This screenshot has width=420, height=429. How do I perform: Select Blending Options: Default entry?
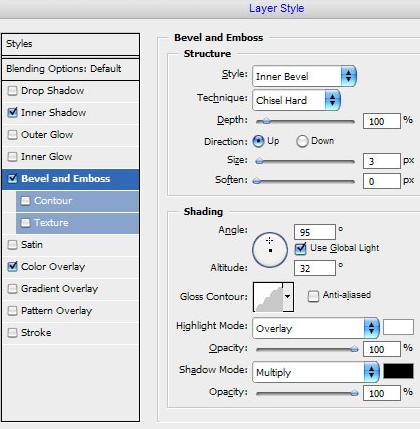coord(70,69)
